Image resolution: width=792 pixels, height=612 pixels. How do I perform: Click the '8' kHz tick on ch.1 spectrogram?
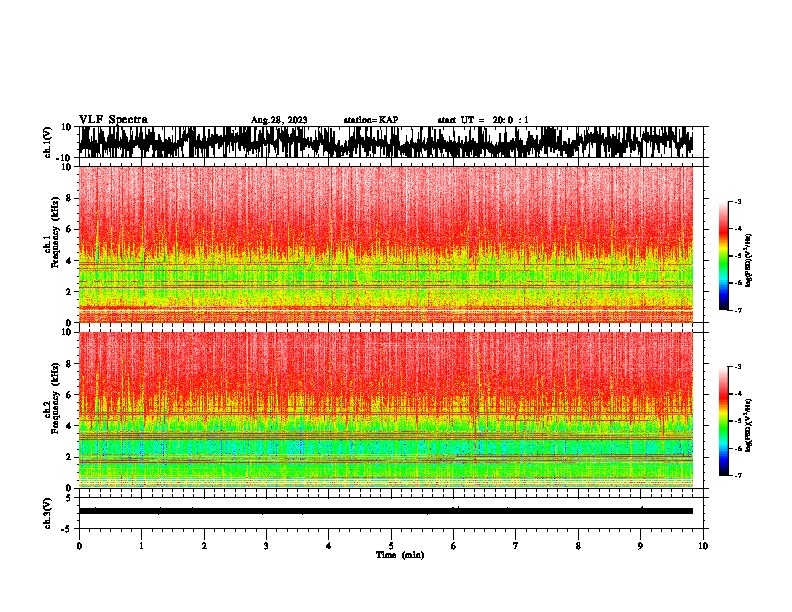coord(70,198)
